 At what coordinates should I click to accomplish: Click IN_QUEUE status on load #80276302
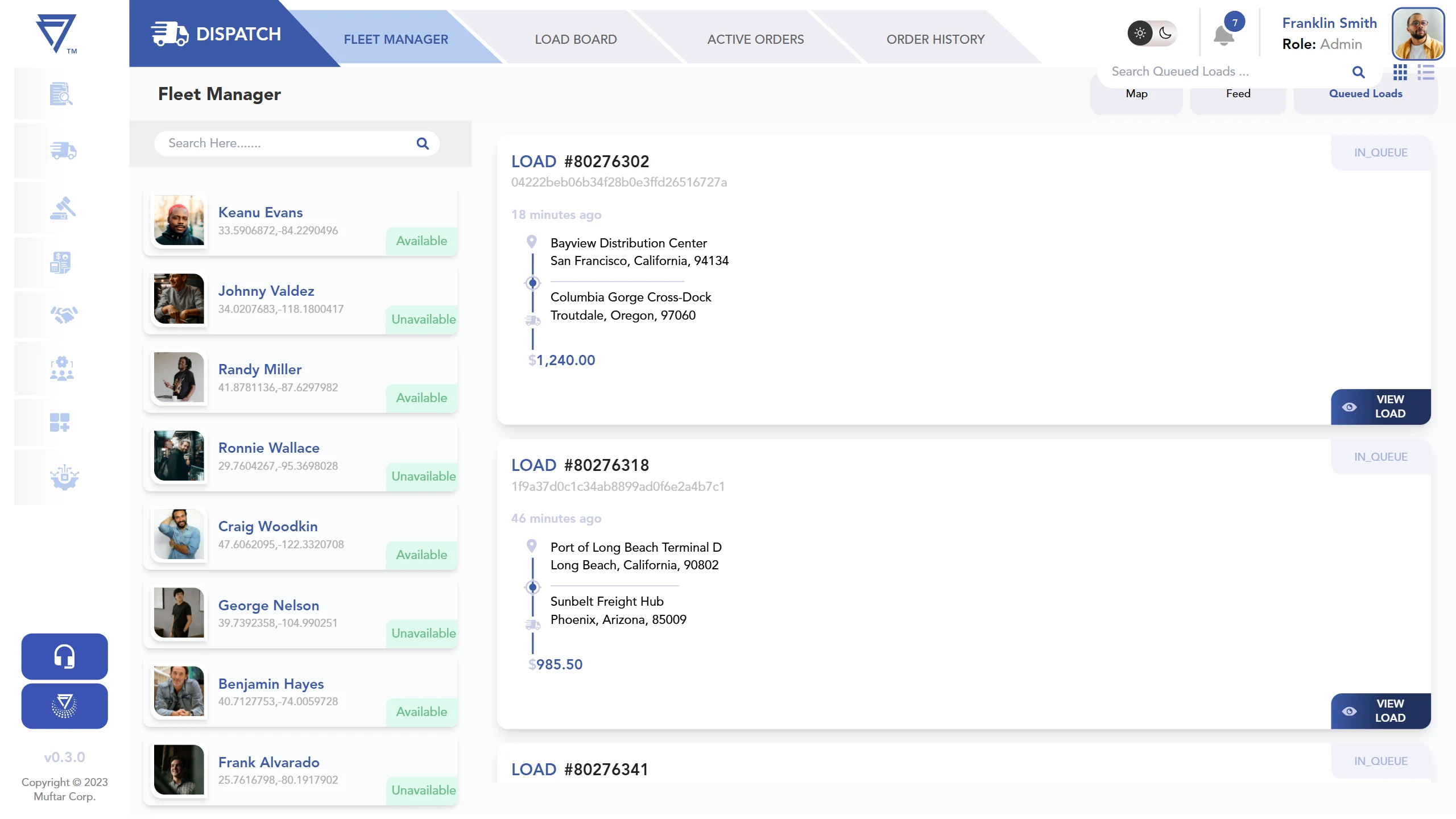click(x=1380, y=152)
